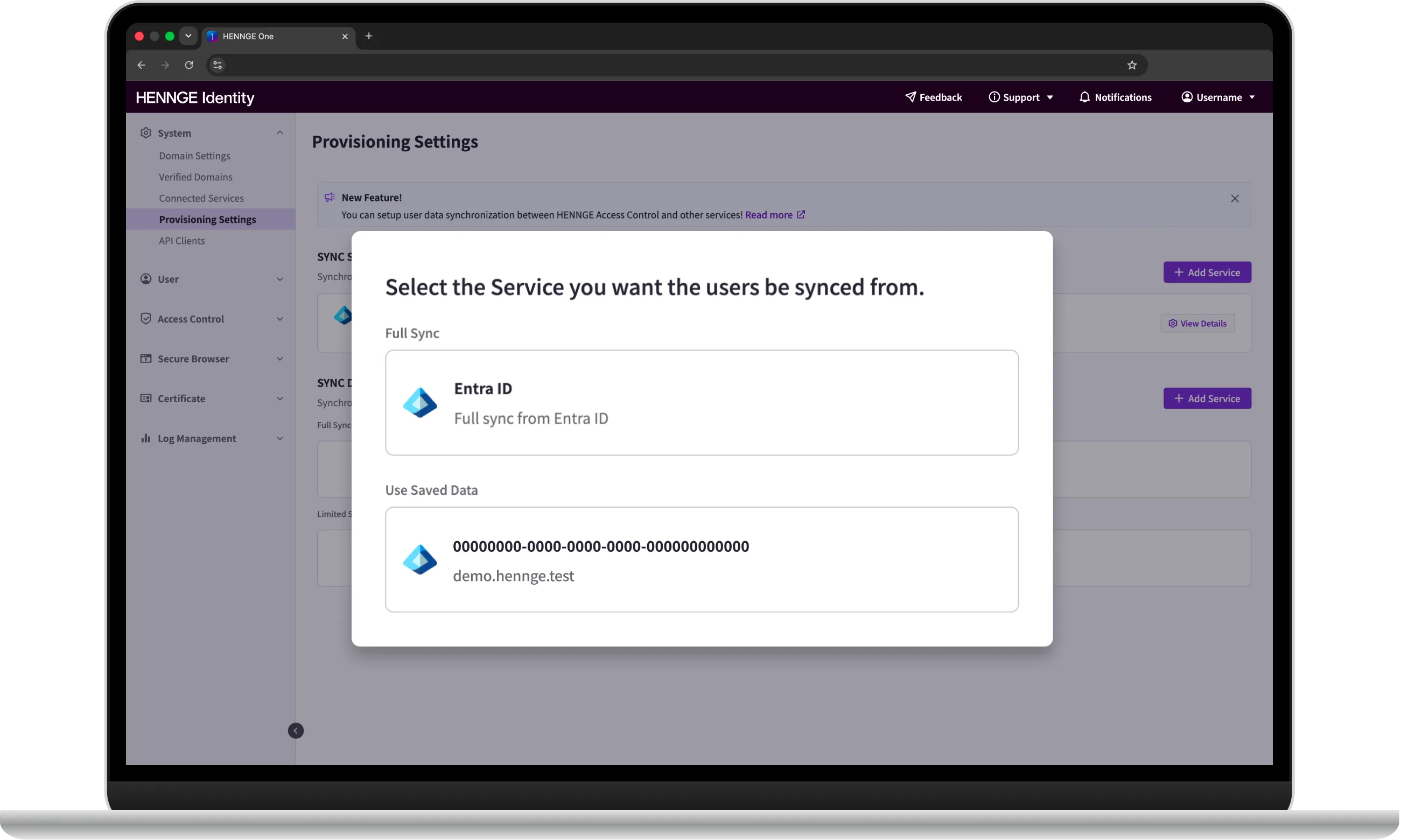
Task: Open the Username account dropdown
Action: [x=1219, y=97]
